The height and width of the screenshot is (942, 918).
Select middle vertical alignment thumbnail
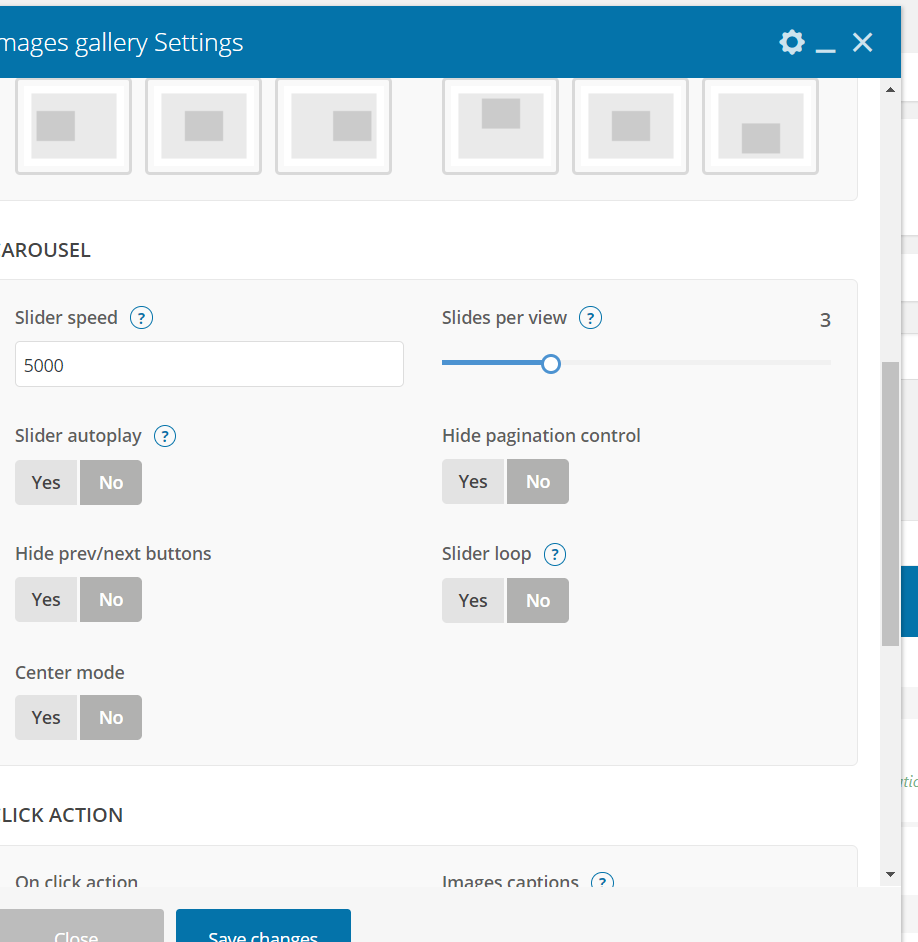click(x=630, y=126)
